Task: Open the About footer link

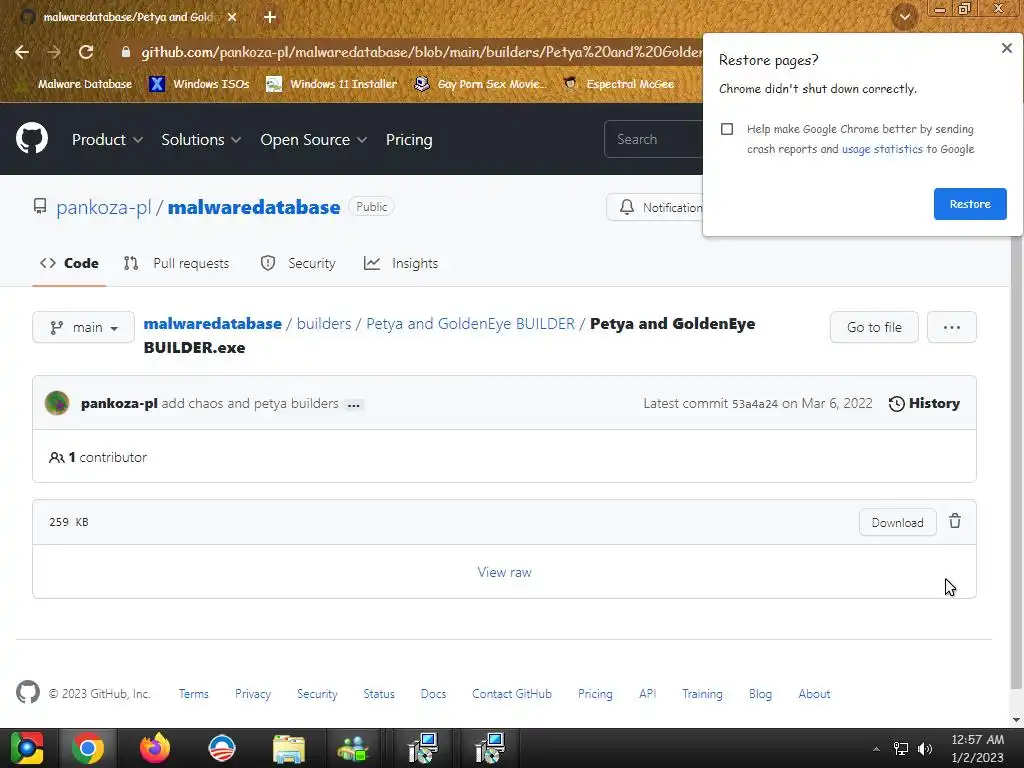Action: coord(814,694)
